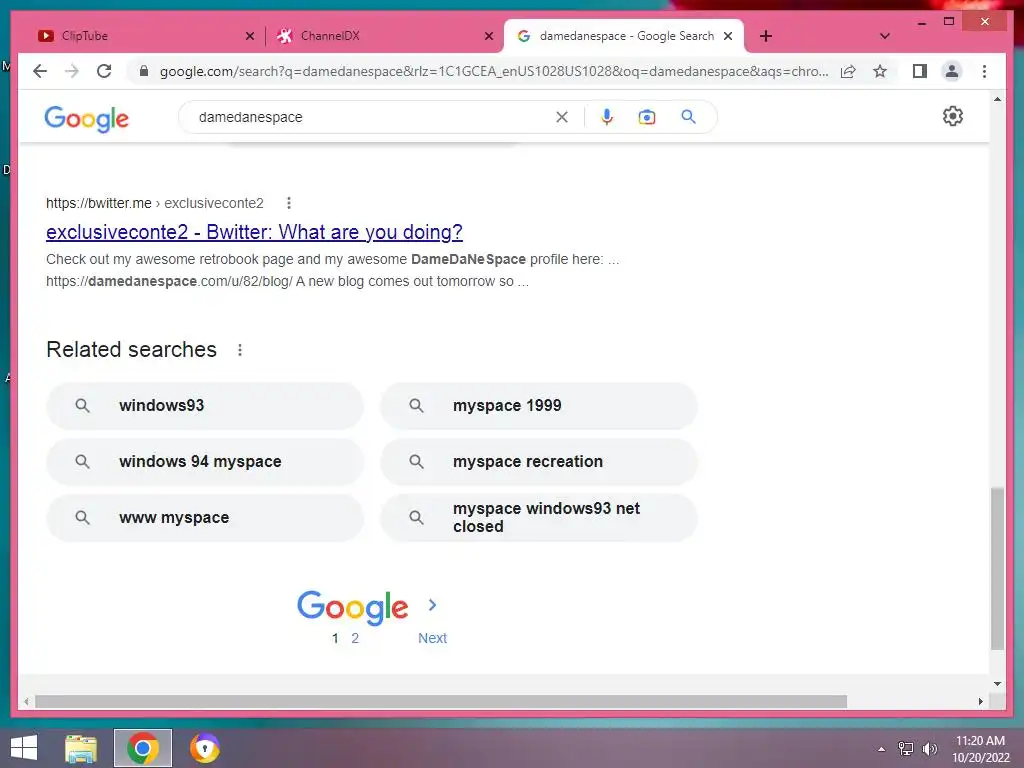Image resolution: width=1024 pixels, height=768 pixels.
Task: Focus the Google search input field
Action: [372, 117]
